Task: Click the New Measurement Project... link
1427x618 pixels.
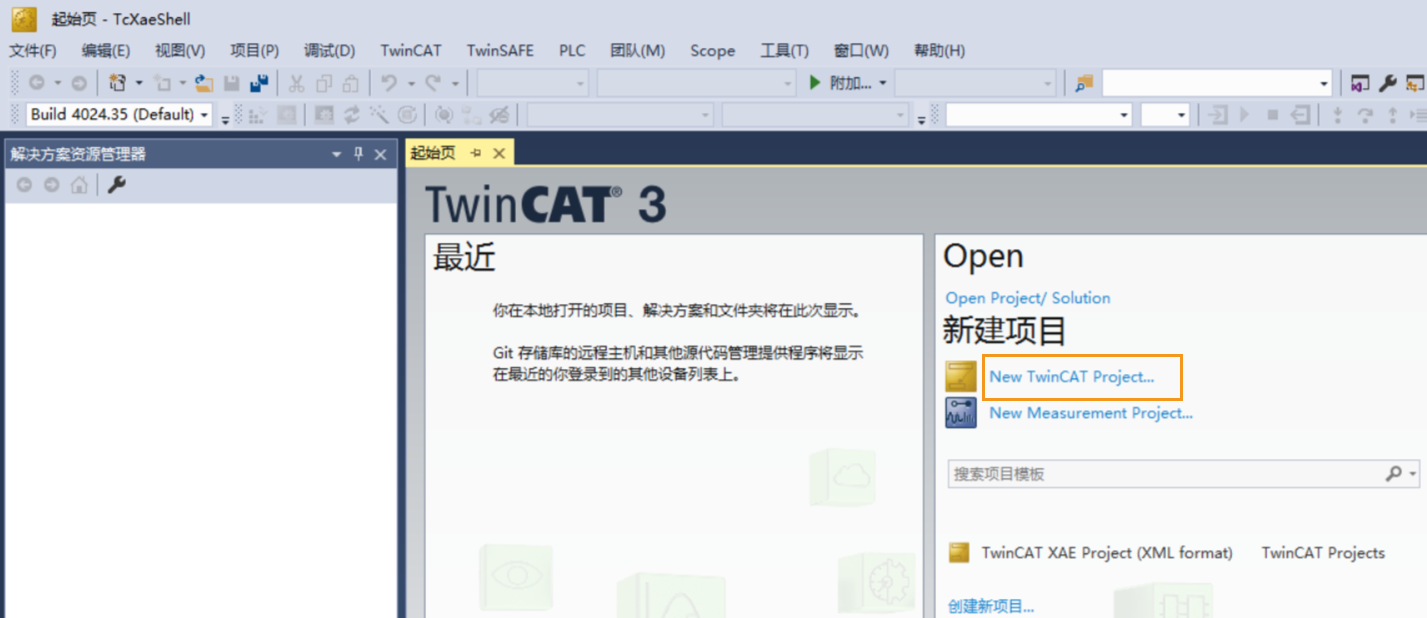Action: (x=1091, y=412)
